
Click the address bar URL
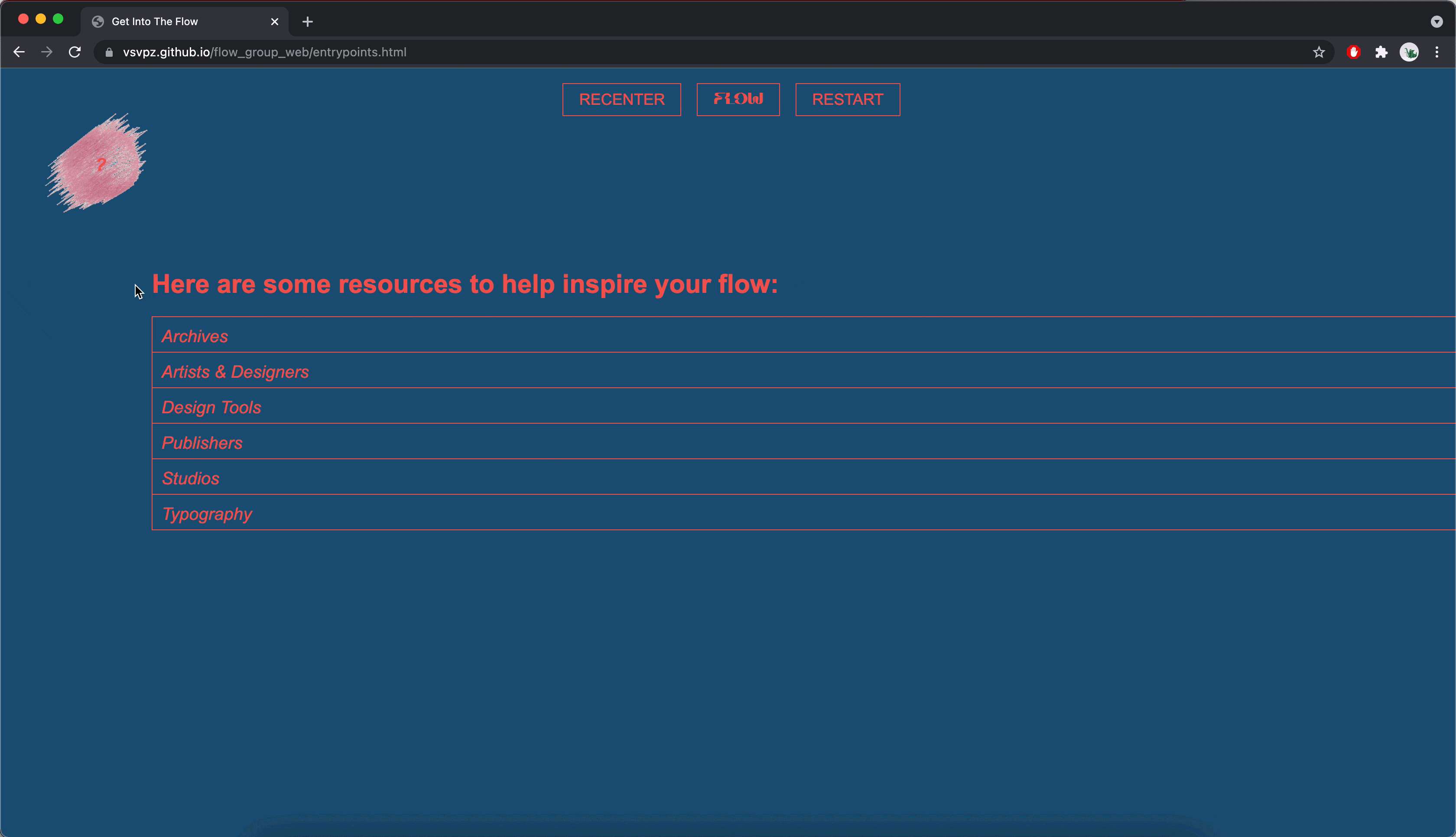[x=264, y=52]
